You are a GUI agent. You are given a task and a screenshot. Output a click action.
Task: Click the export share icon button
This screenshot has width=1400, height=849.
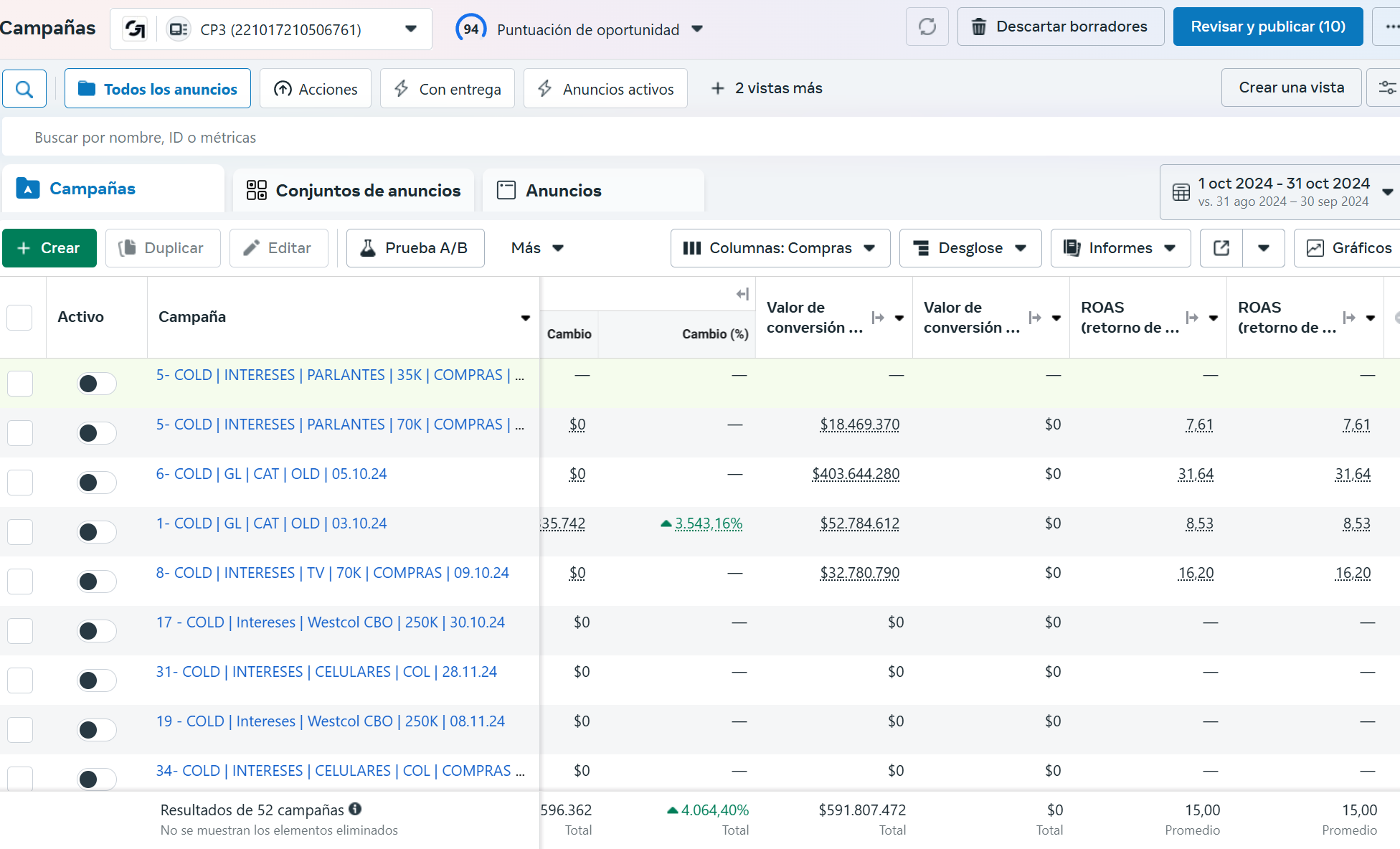click(1221, 248)
